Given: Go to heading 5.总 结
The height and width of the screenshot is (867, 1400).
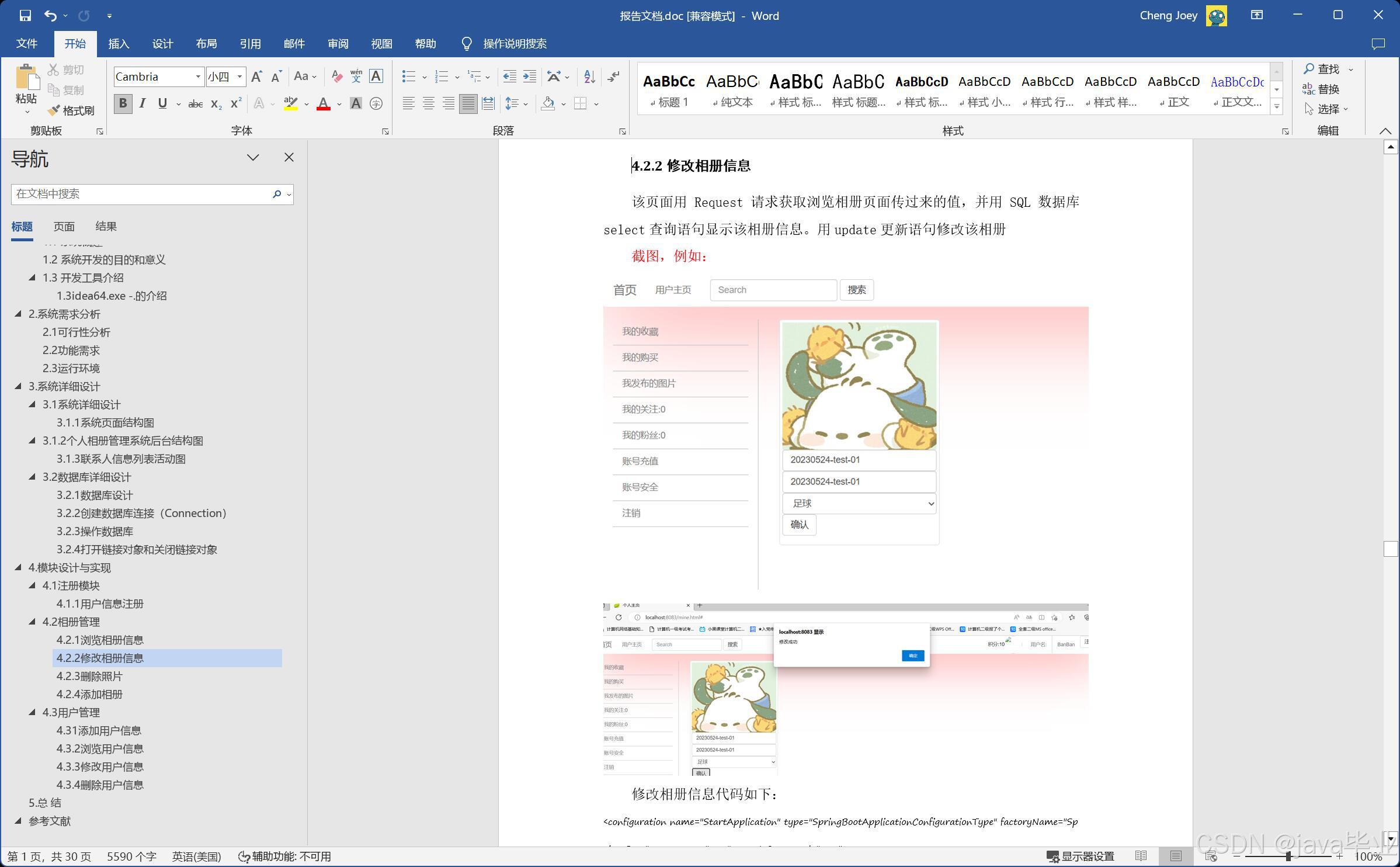Looking at the screenshot, I should pos(45,803).
